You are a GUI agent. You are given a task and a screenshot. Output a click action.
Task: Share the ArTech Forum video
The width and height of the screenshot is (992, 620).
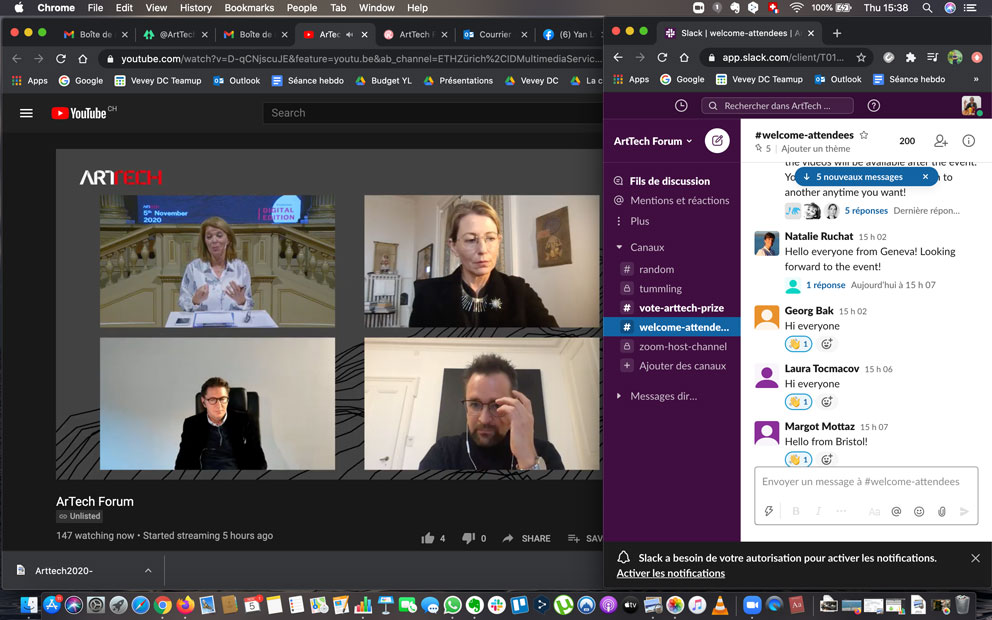[526, 538]
